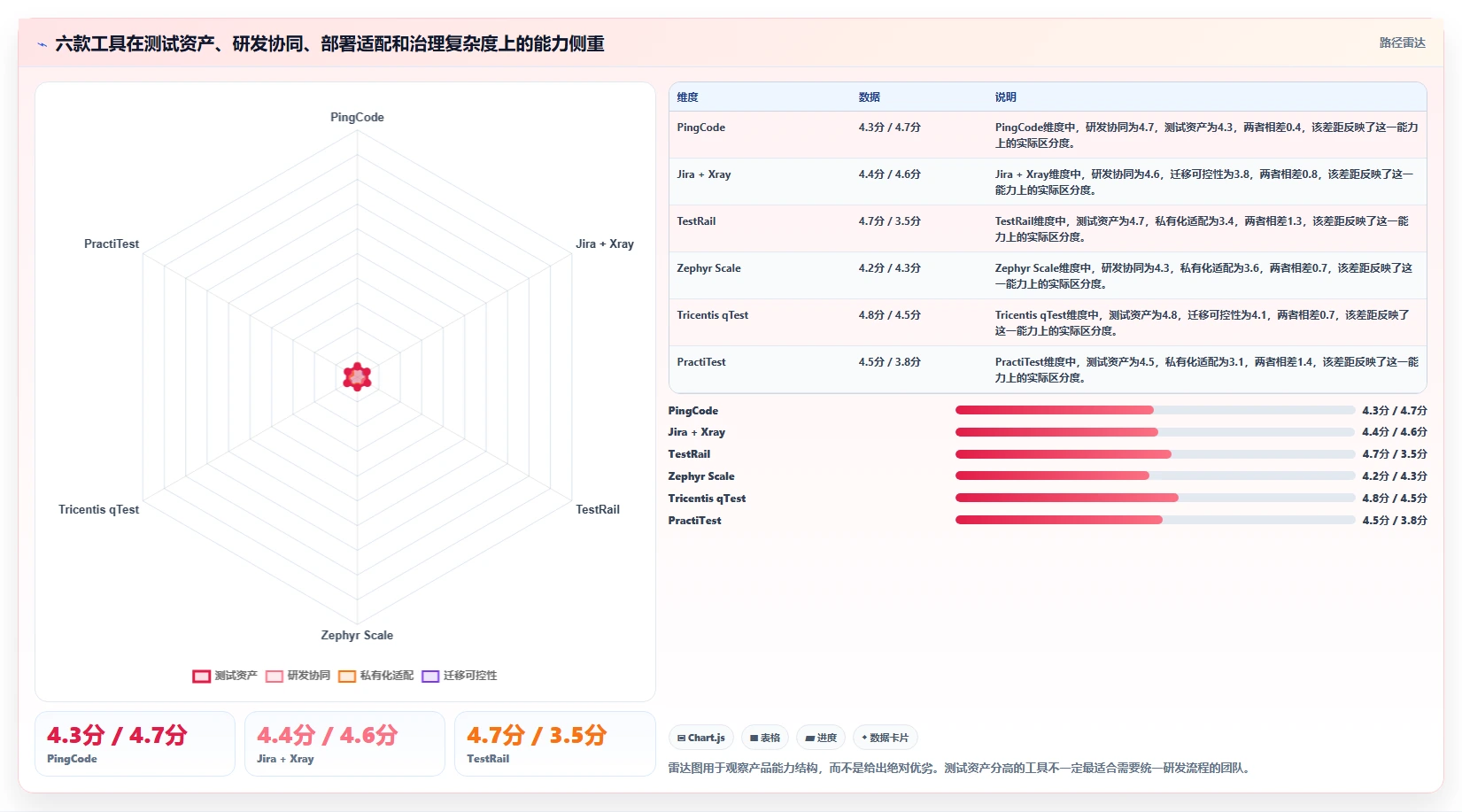1462x812 pixels.
Task: Click the PractiTest progress bar
Action: pos(1155,520)
